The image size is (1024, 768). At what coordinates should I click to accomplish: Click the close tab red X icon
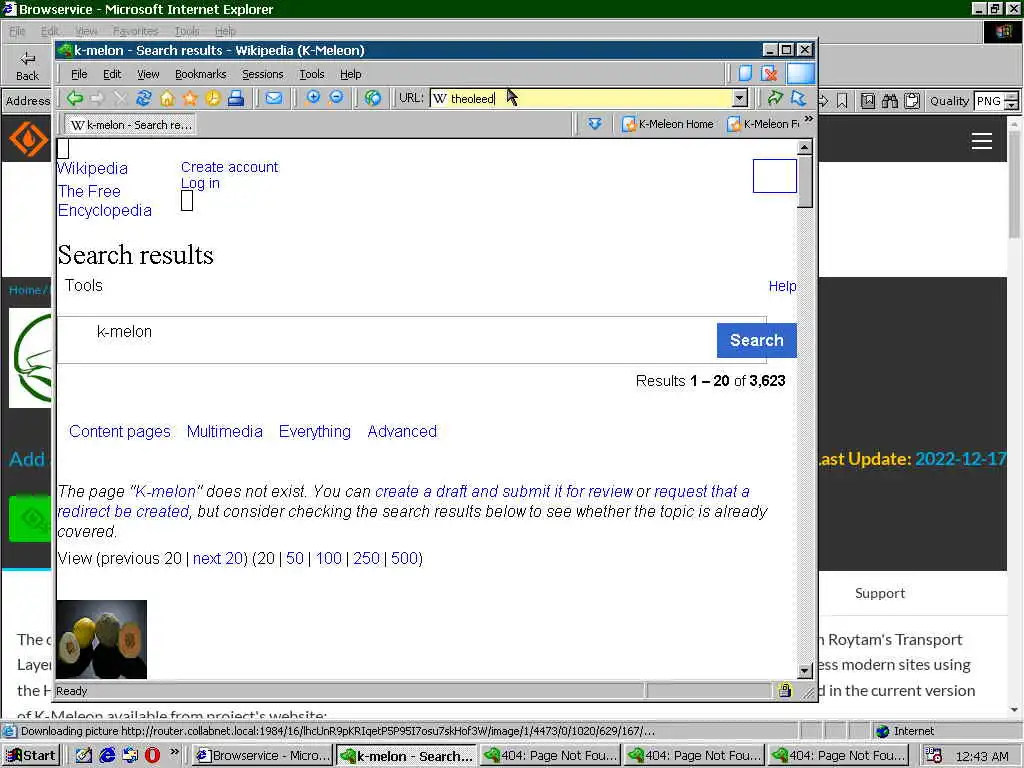click(769, 73)
